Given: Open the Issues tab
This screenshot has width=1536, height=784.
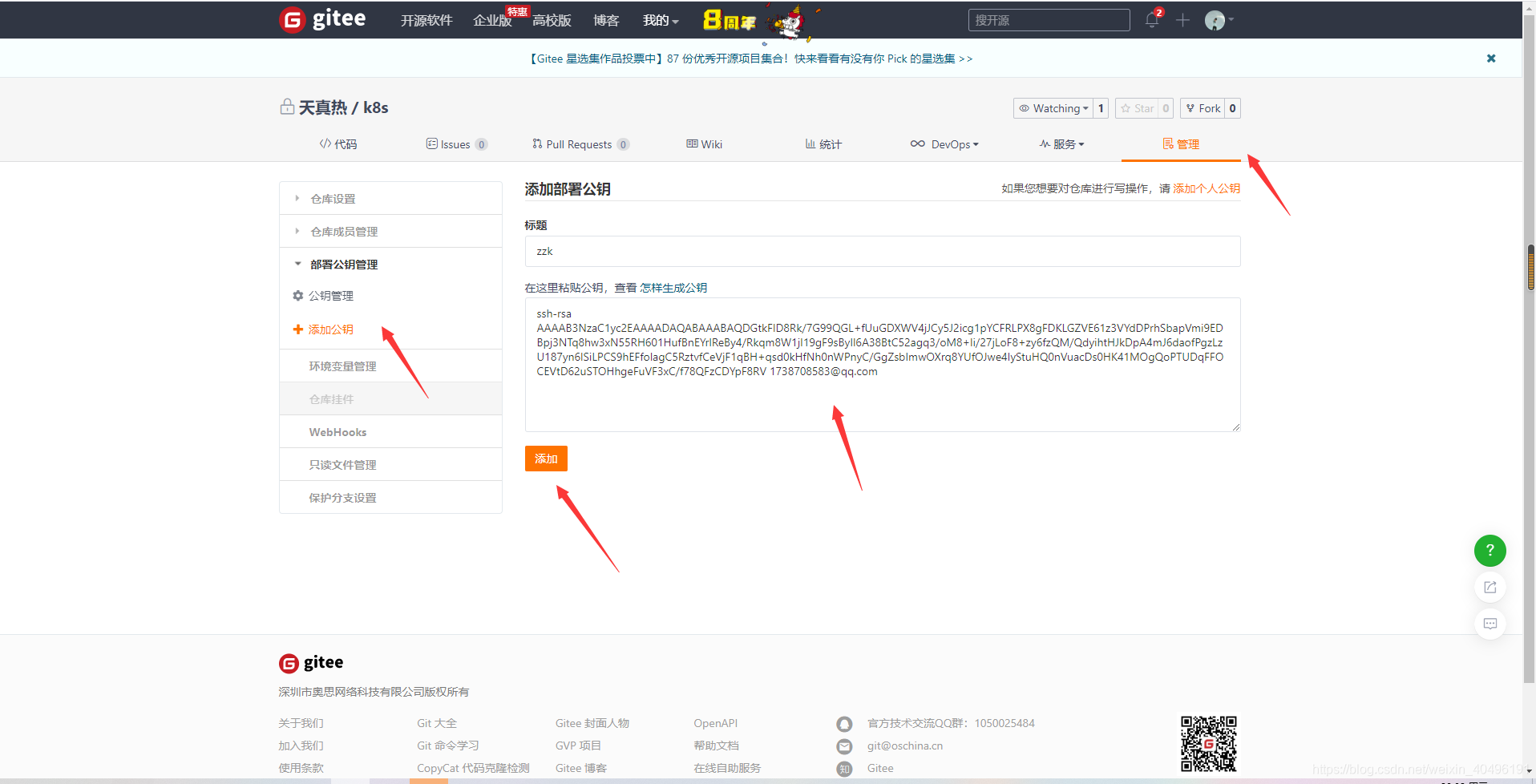Looking at the screenshot, I should point(456,144).
